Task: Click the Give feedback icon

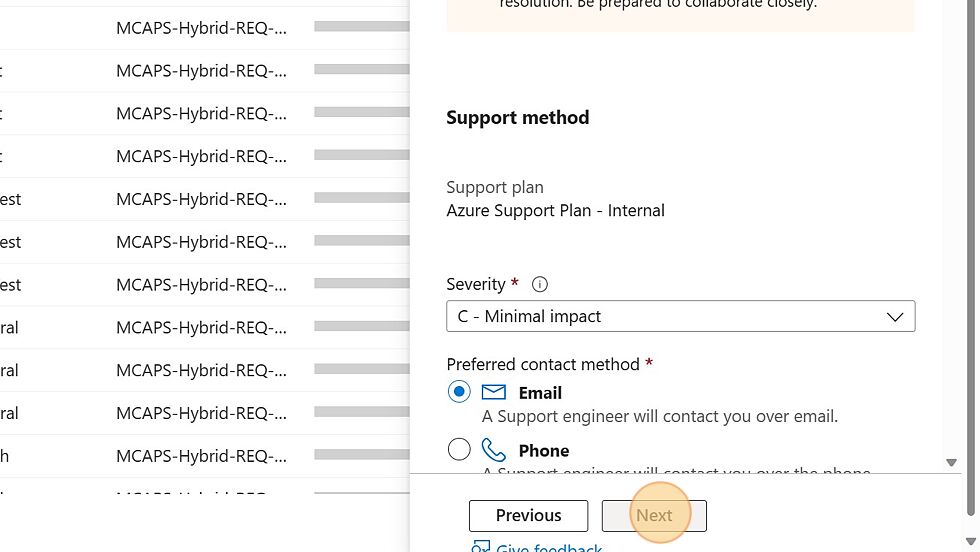Action: point(480,547)
